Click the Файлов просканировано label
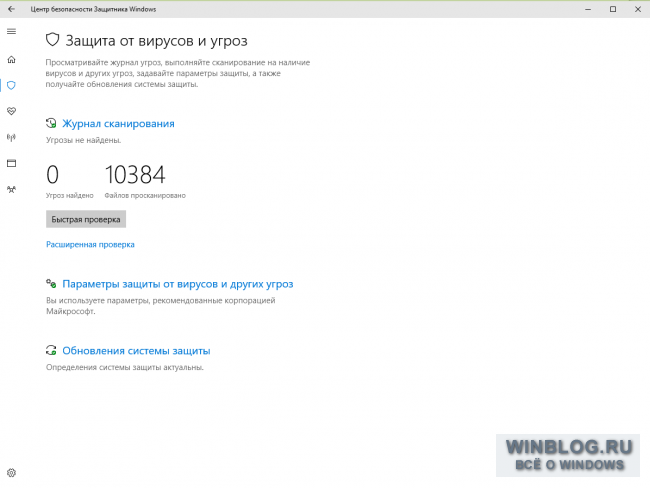Image resolution: width=650 pixels, height=488 pixels. point(145,195)
